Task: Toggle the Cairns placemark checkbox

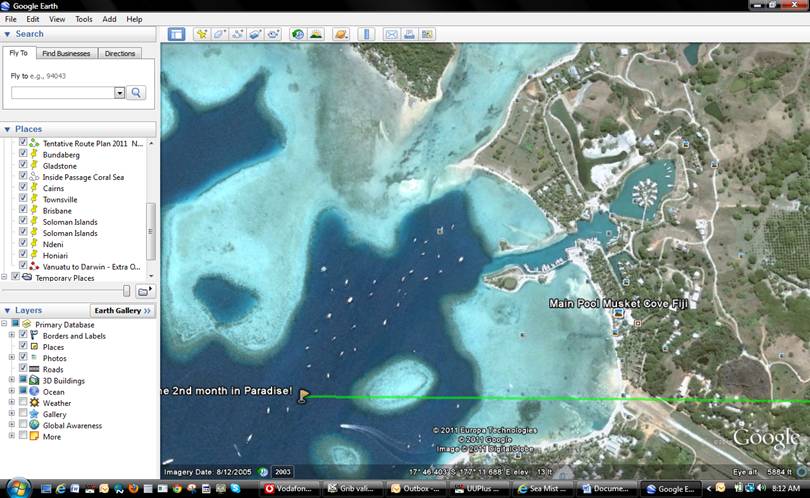Action: pyautogui.click(x=23, y=186)
